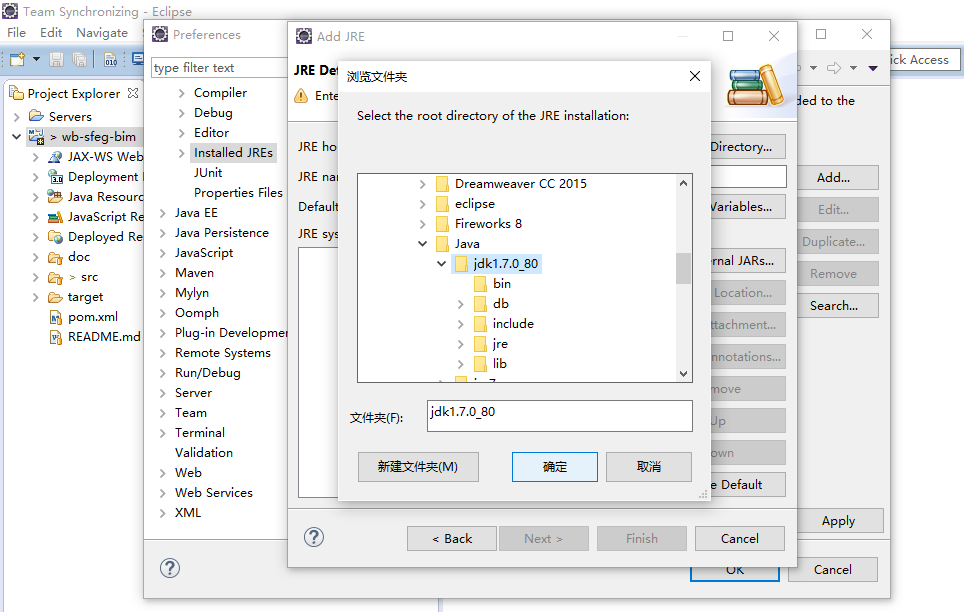Open the Preferences view menu triangle
This screenshot has width=964, height=612.
coord(873,68)
